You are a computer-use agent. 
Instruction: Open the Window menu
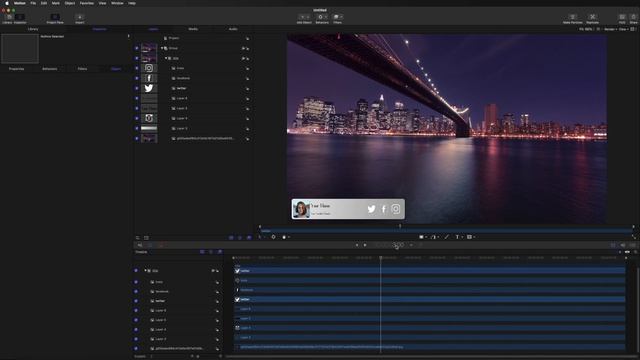(117, 3)
